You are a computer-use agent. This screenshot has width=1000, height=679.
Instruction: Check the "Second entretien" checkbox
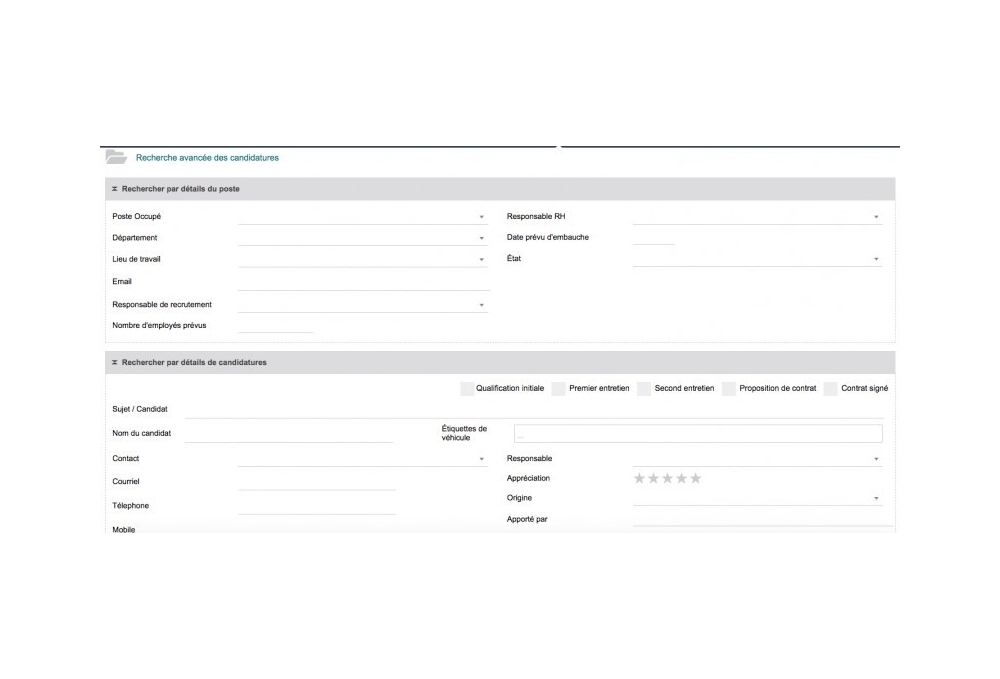[x=644, y=388]
